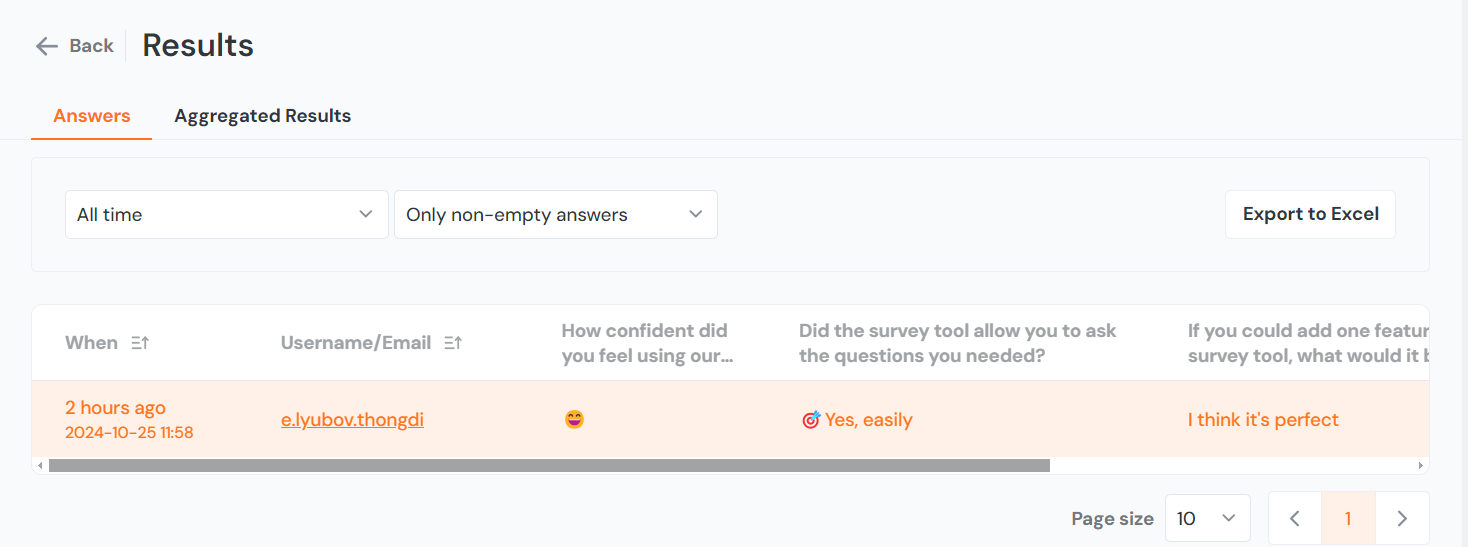Switch to Aggregated Results tab

(262, 116)
